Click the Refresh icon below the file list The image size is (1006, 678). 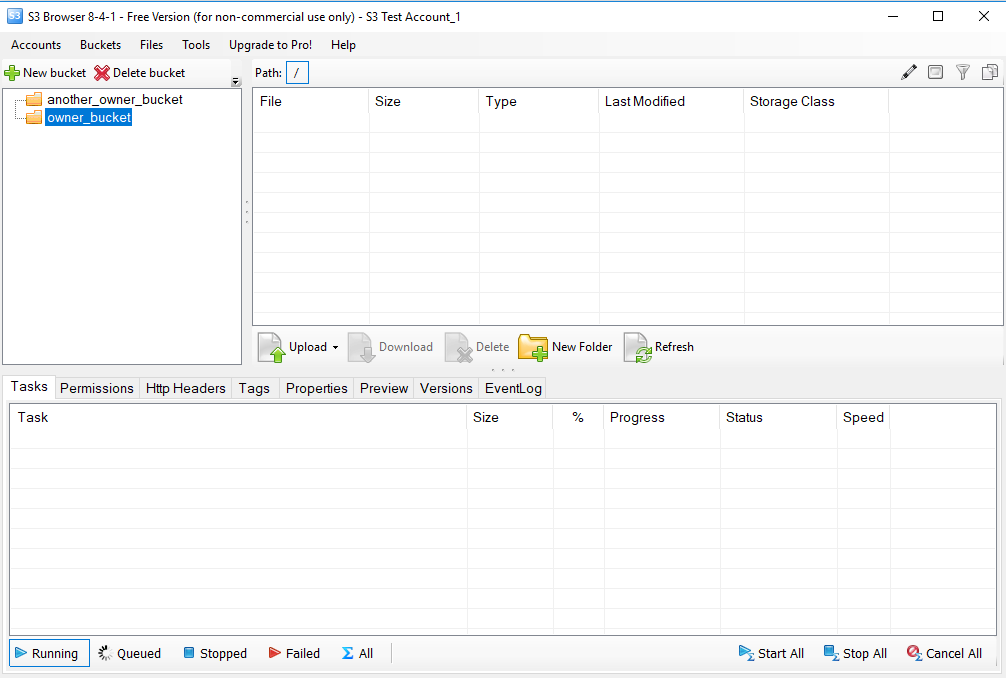[637, 347]
